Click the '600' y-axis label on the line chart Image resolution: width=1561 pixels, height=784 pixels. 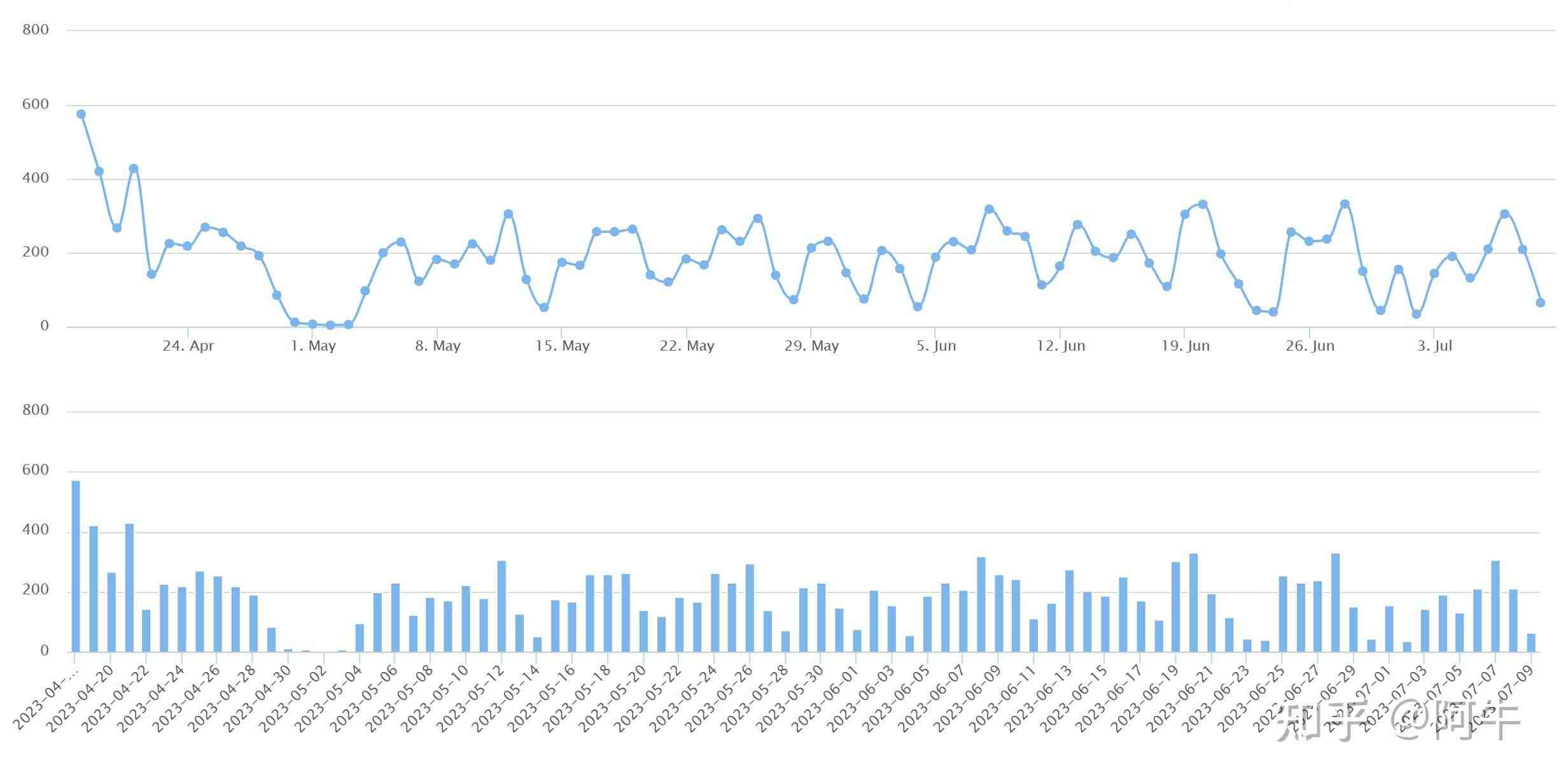pyautogui.click(x=35, y=104)
